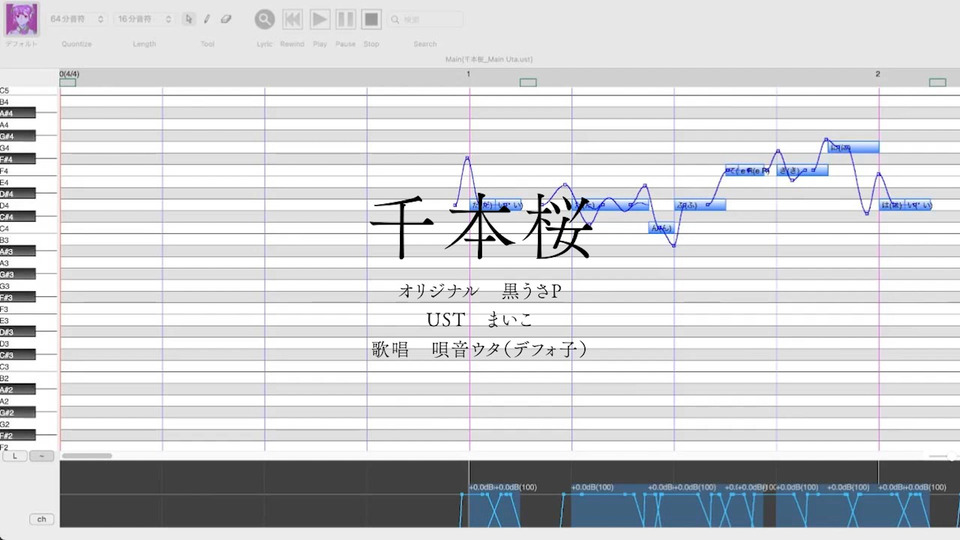
Task: Click the C#3 black piano key
Action: 18,355
